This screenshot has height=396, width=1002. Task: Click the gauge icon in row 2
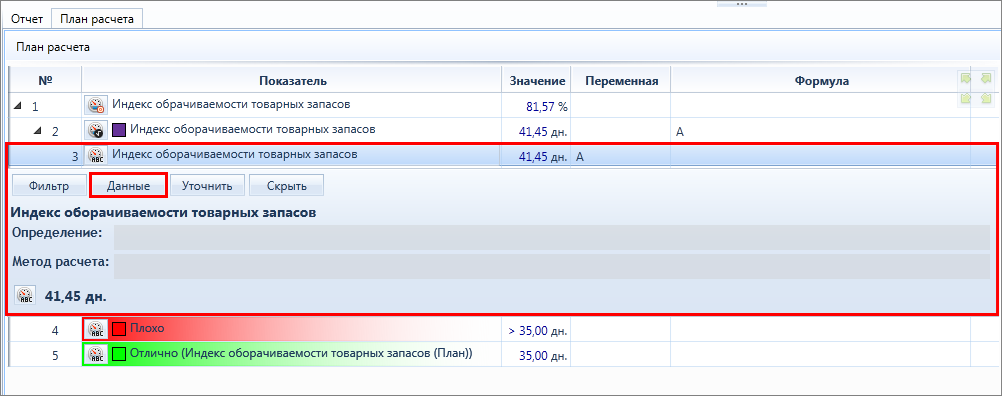pos(95,130)
